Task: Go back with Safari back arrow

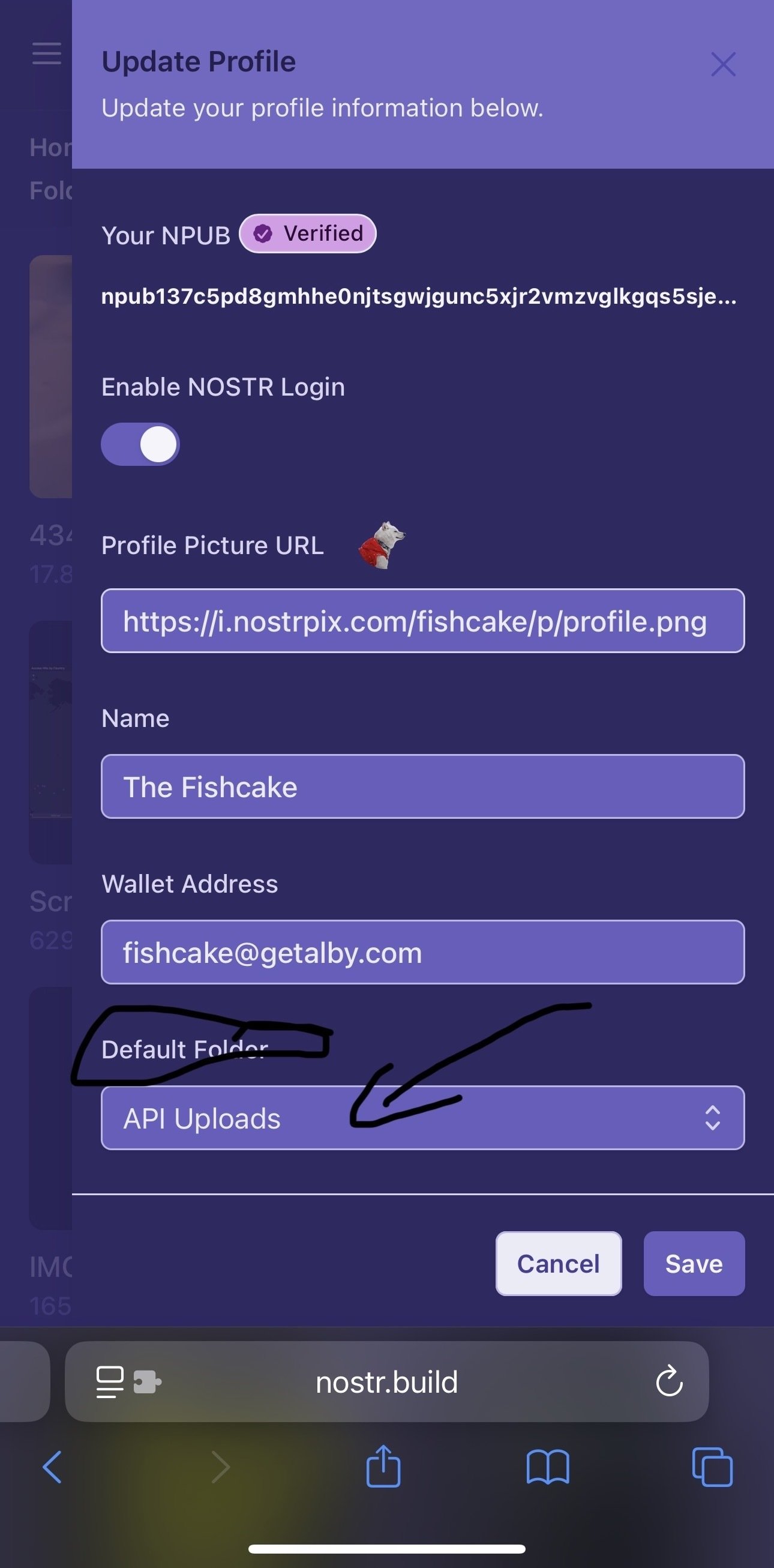Action: click(x=52, y=1467)
